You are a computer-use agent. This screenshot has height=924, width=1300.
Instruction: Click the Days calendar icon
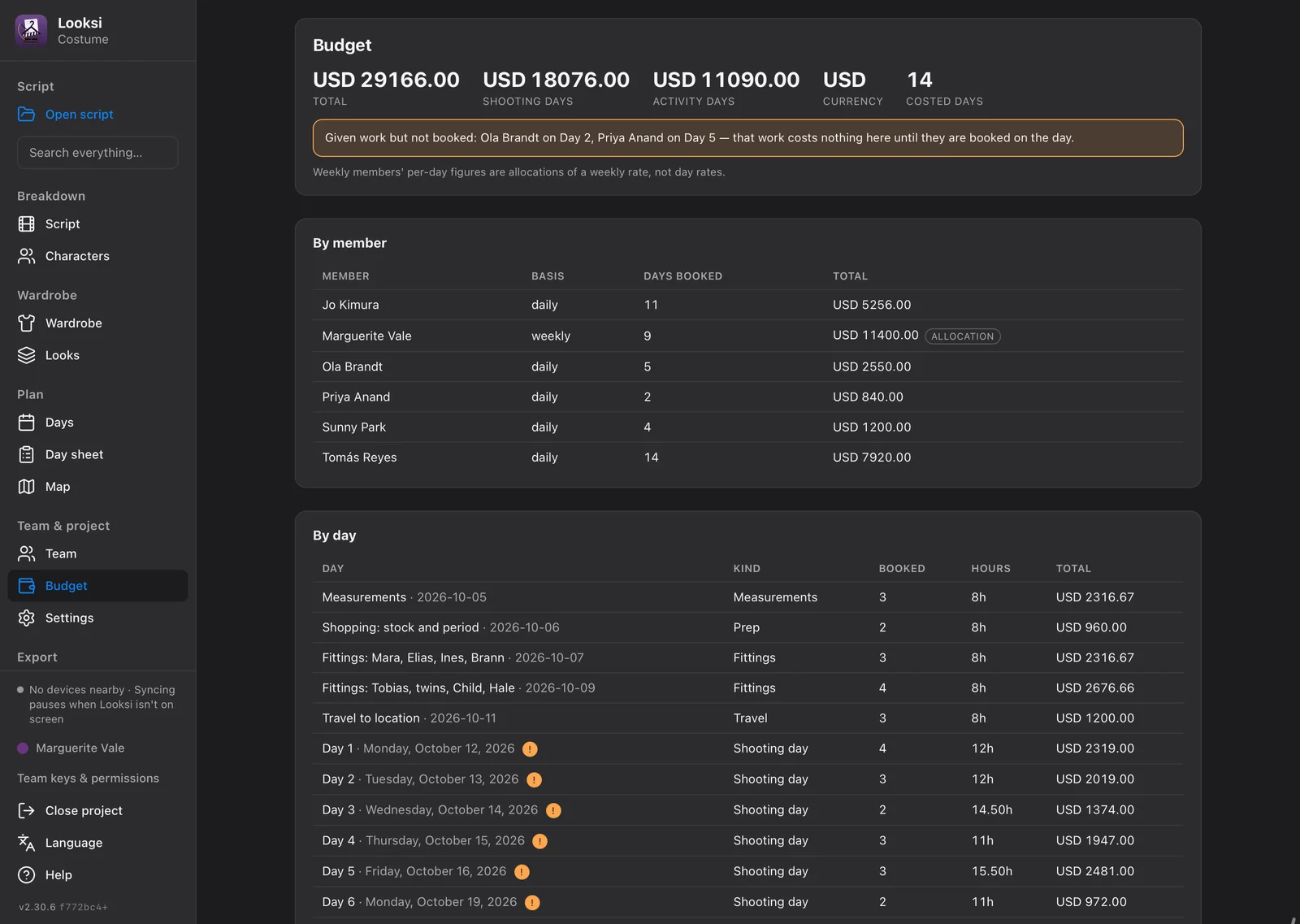(27, 423)
